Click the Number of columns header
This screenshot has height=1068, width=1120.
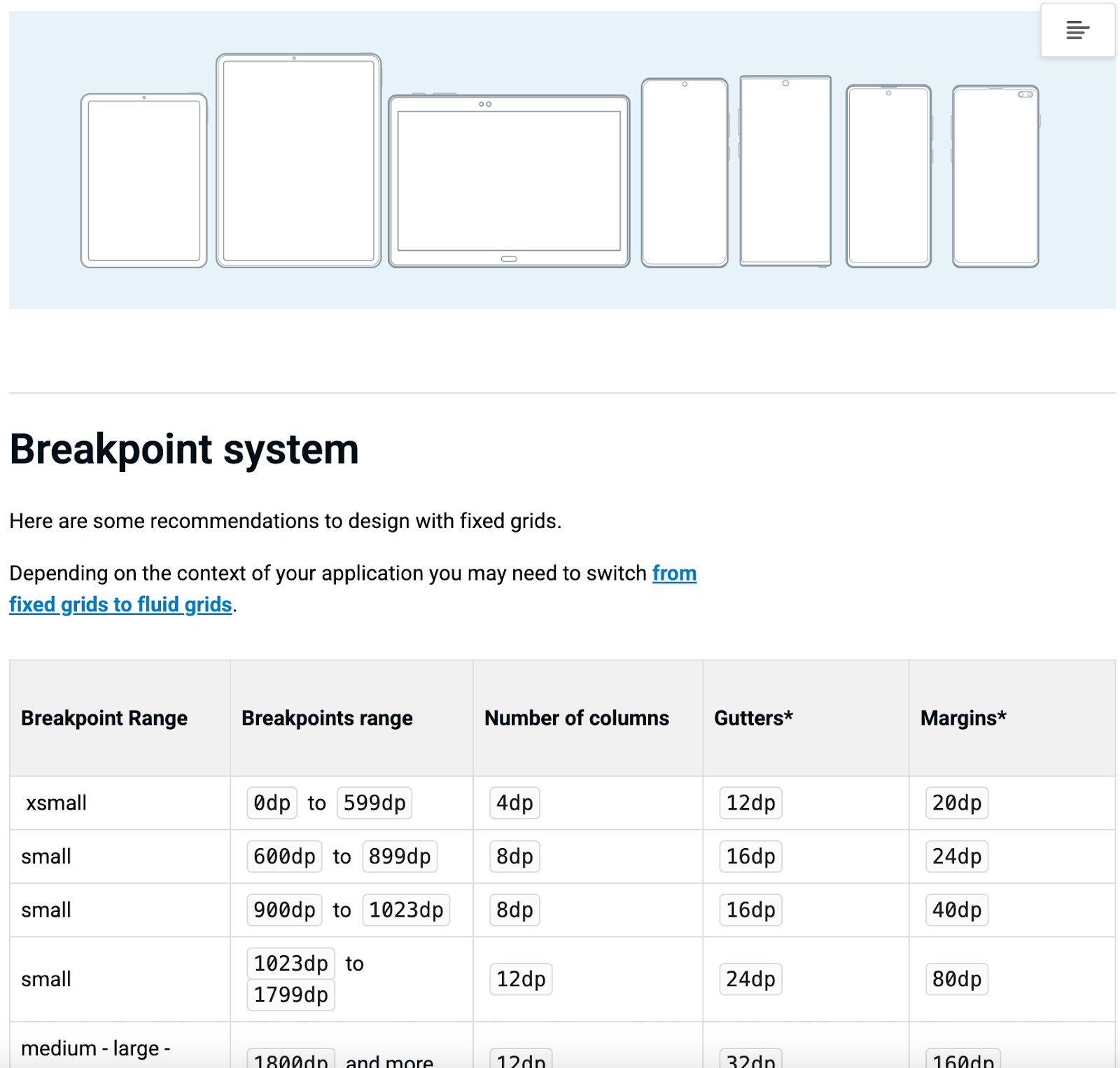pos(575,718)
